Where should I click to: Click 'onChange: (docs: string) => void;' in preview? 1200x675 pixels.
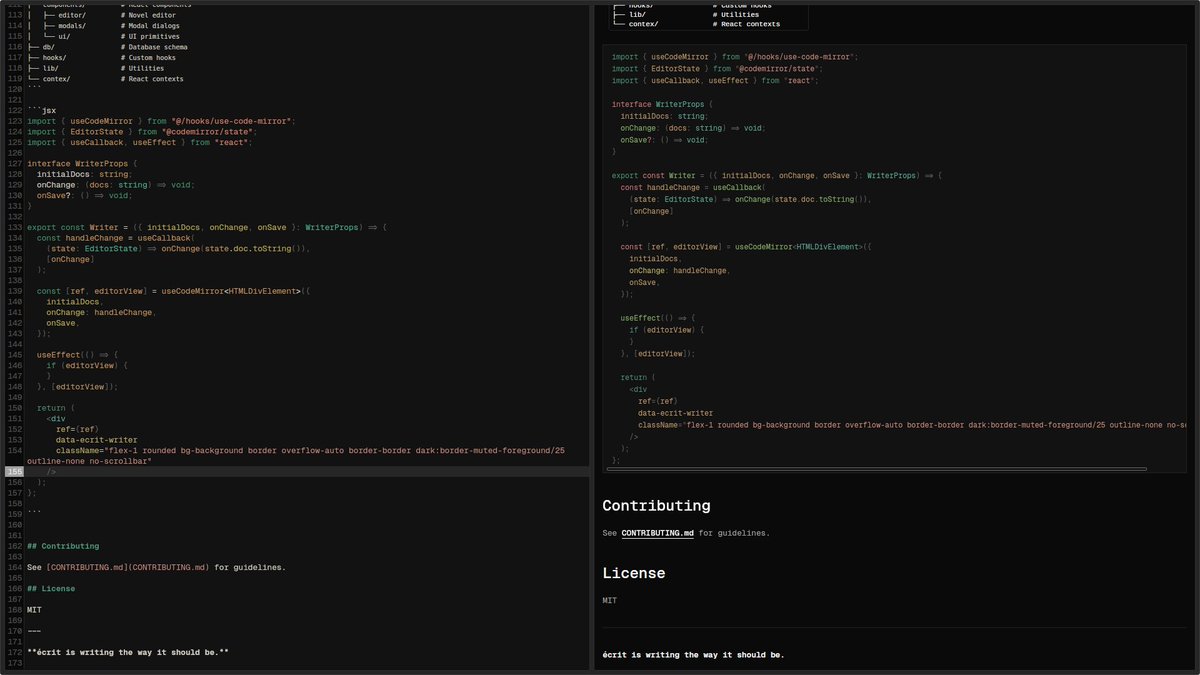click(x=692, y=128)
